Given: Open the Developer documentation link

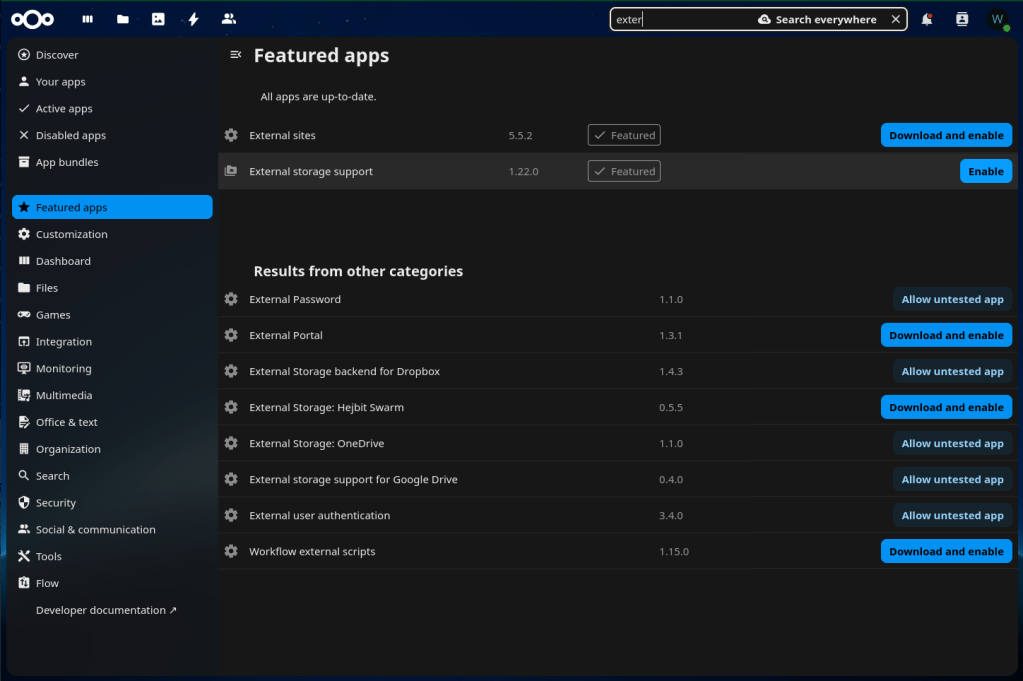Looking at the screenshot, I should [x=106, y=610].
